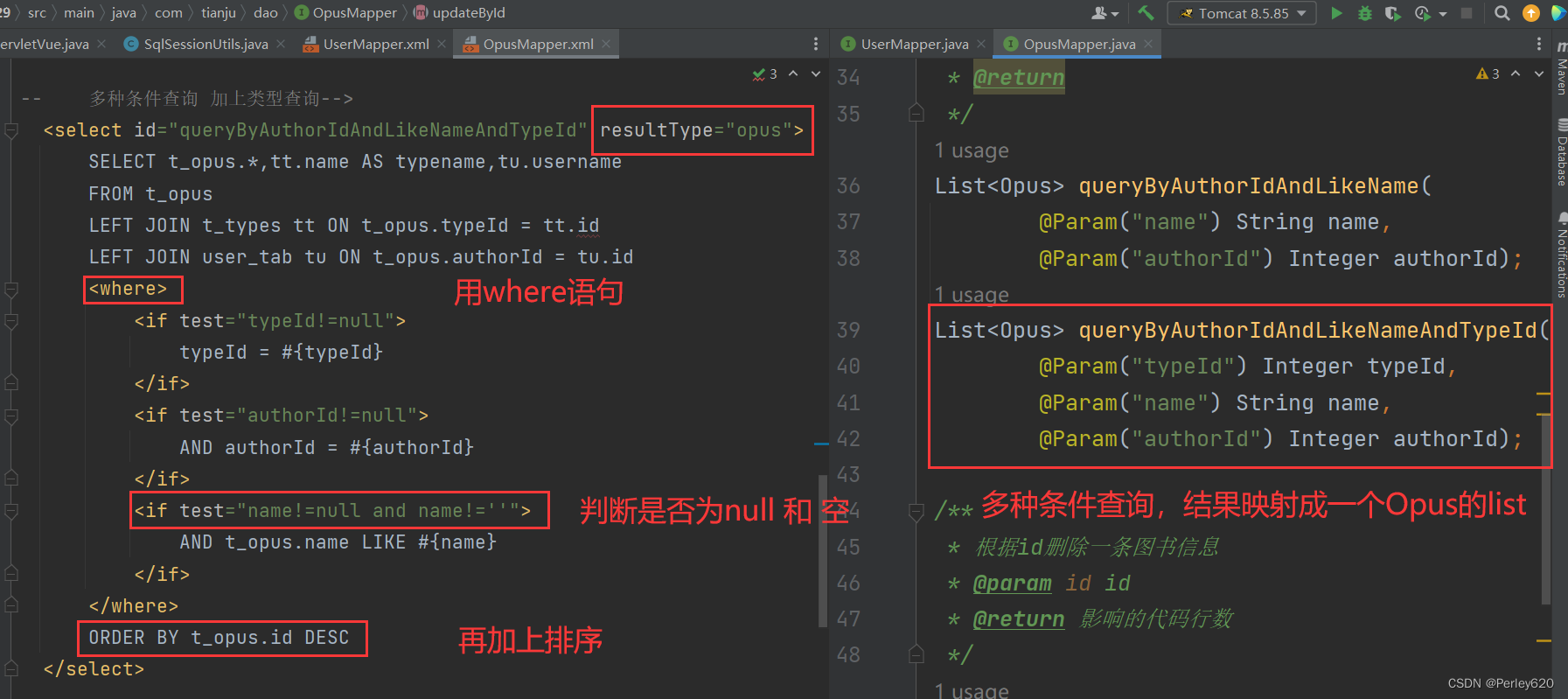This screenshot has height=699, width=1568.
Task: Open left editor tab options menu
Action: pos(816,44)
